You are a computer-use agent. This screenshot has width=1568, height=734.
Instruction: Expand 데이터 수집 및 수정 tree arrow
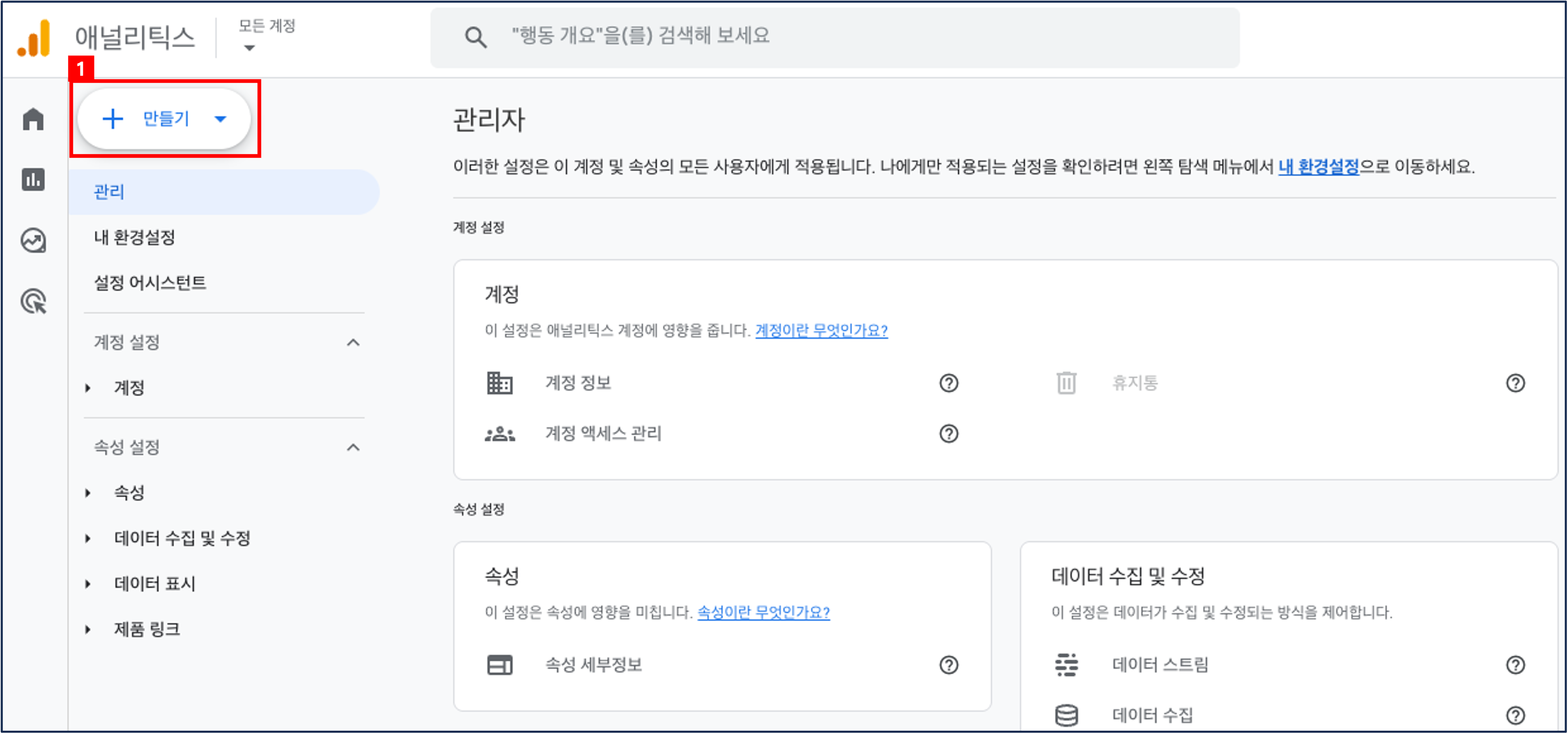pos(88,538)
